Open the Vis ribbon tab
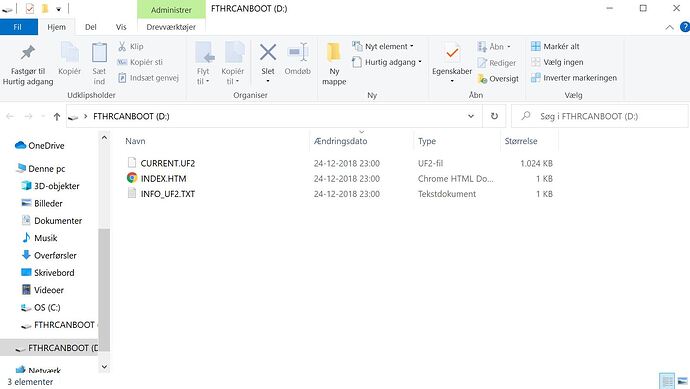 click(121, 27)
